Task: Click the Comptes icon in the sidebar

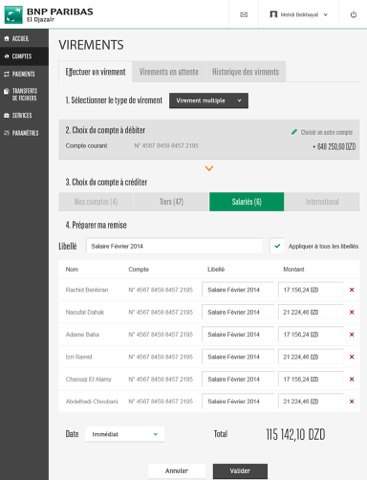Action: [6, 56]
